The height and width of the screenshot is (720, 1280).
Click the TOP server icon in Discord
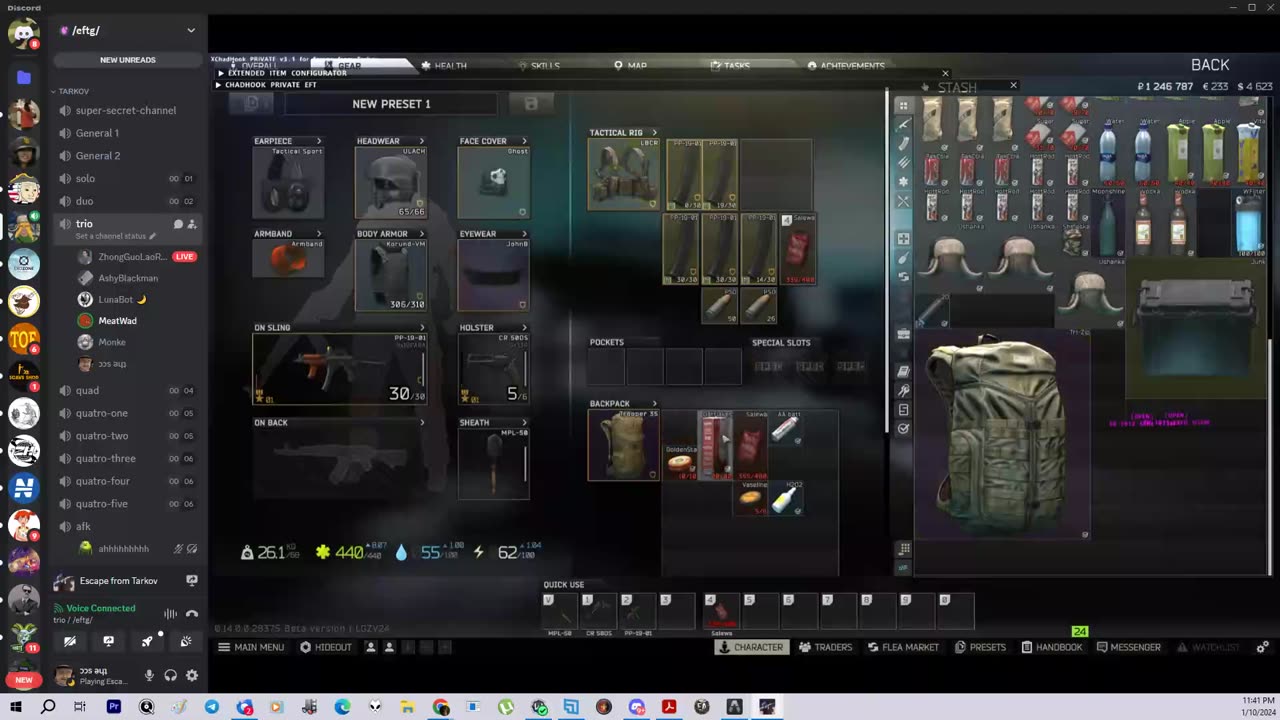coord(24,339)
